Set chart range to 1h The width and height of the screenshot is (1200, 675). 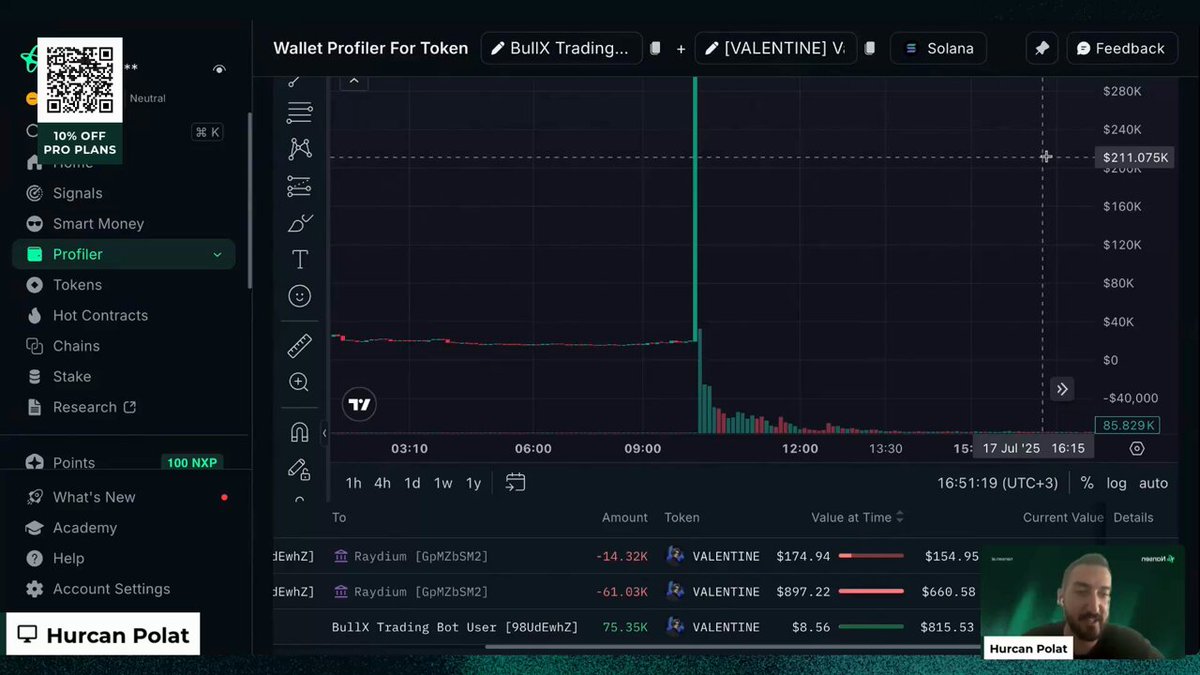[x=353, y=483]
